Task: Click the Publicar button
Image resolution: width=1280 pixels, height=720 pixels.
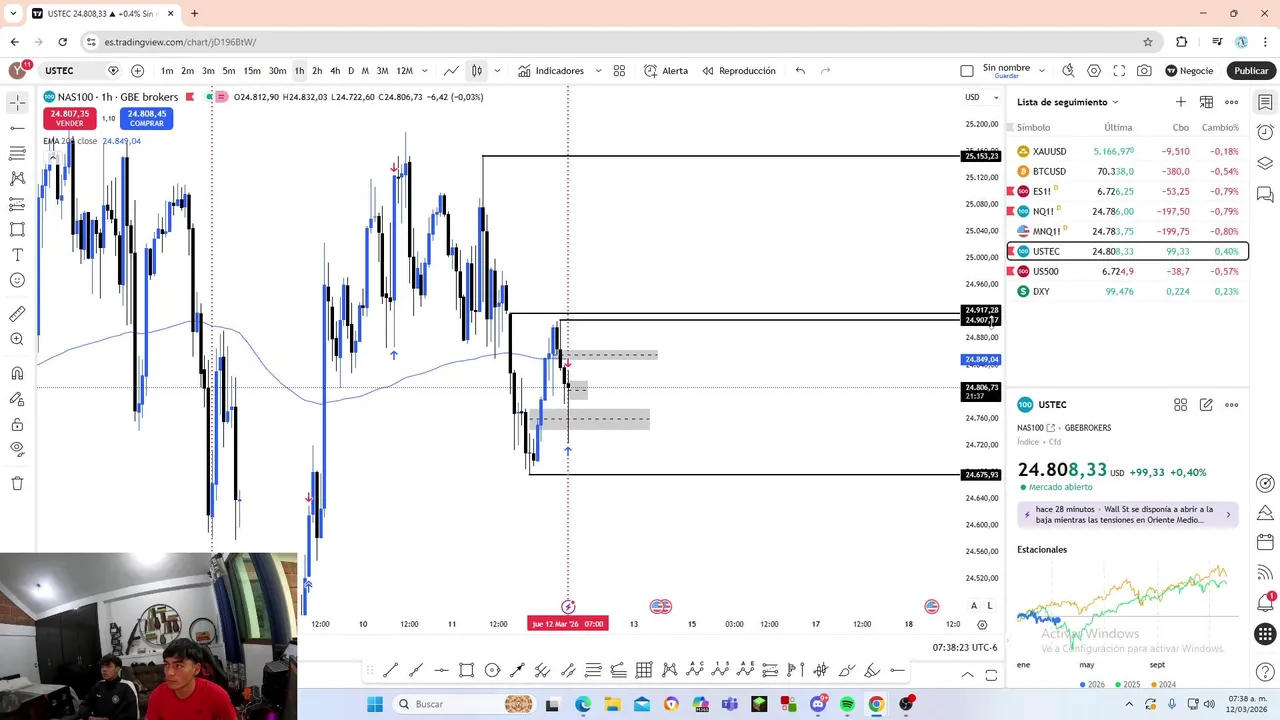Action: 1251,71
